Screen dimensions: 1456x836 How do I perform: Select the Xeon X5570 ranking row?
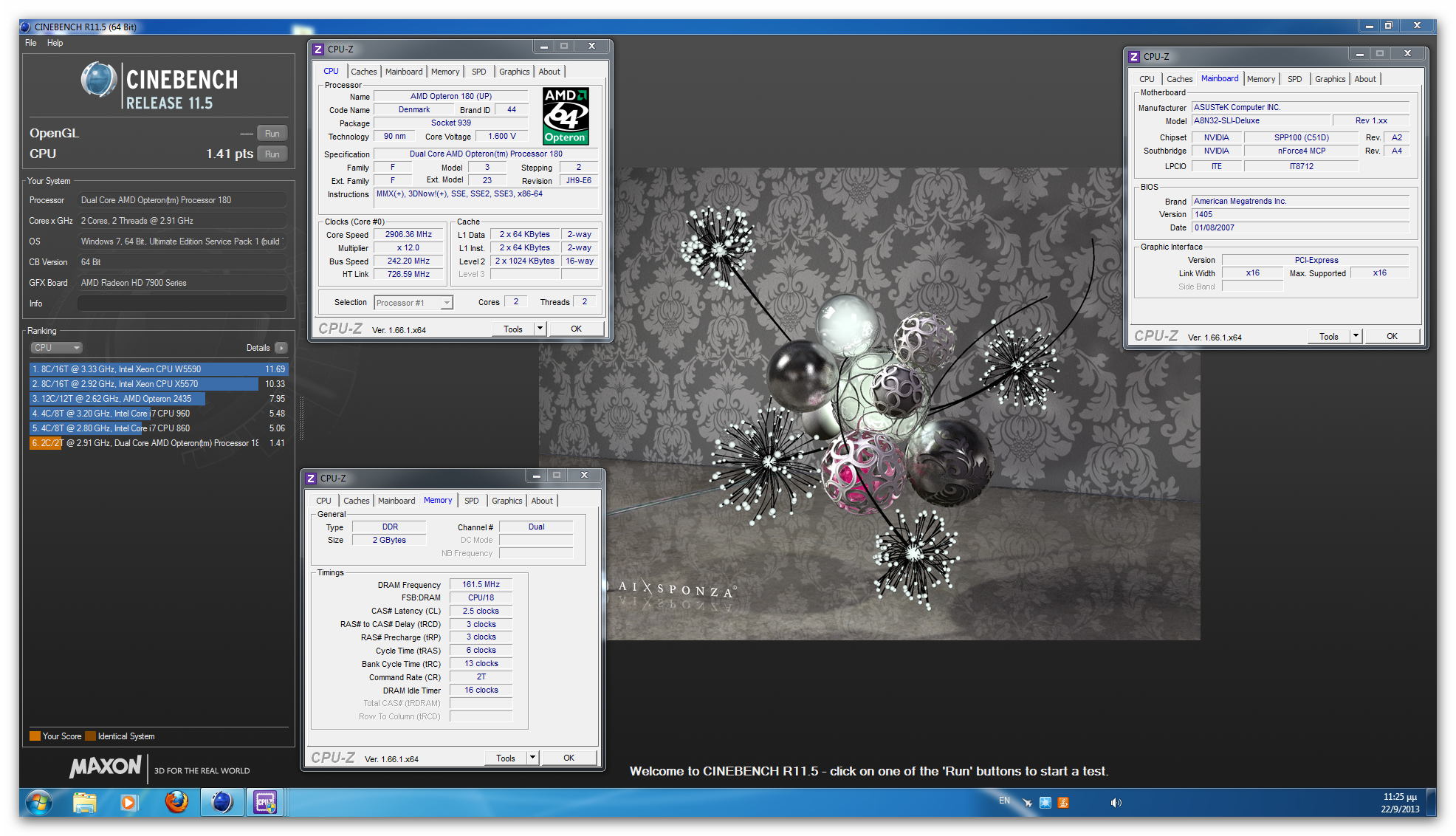[158, 384]
